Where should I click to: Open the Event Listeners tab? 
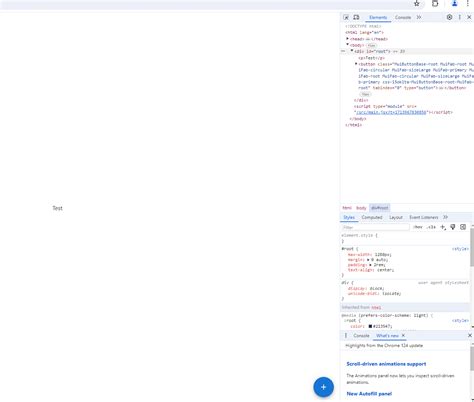tap(424, 217)
